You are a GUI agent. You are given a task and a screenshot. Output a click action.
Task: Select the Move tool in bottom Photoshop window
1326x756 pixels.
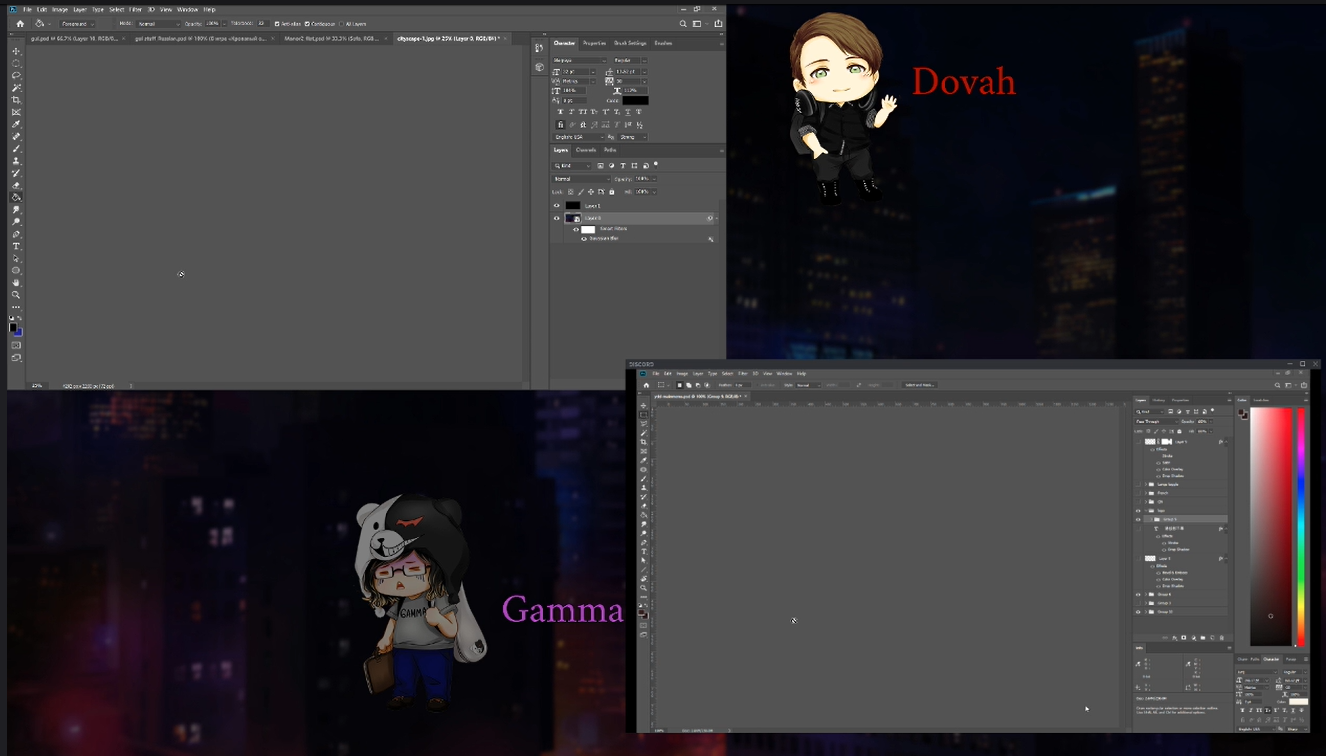click(644, 406)
